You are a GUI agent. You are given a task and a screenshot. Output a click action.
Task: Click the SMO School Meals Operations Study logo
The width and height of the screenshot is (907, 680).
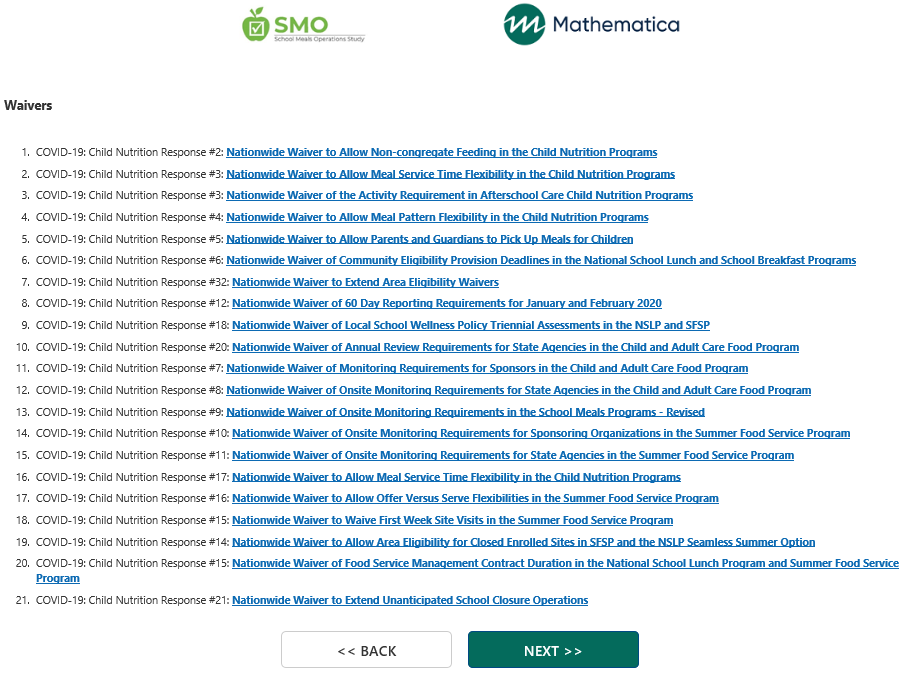pos(304,25)
